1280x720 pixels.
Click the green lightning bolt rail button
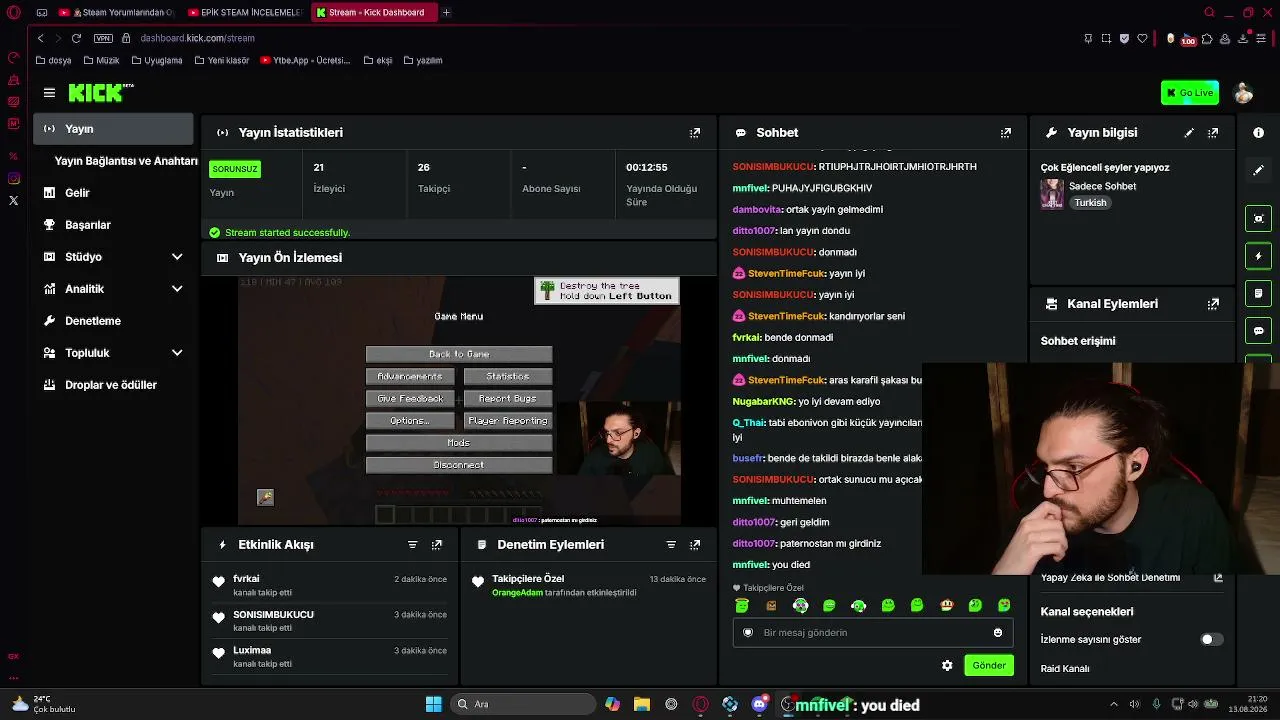pyautogui.click(x=1258, y=256)
